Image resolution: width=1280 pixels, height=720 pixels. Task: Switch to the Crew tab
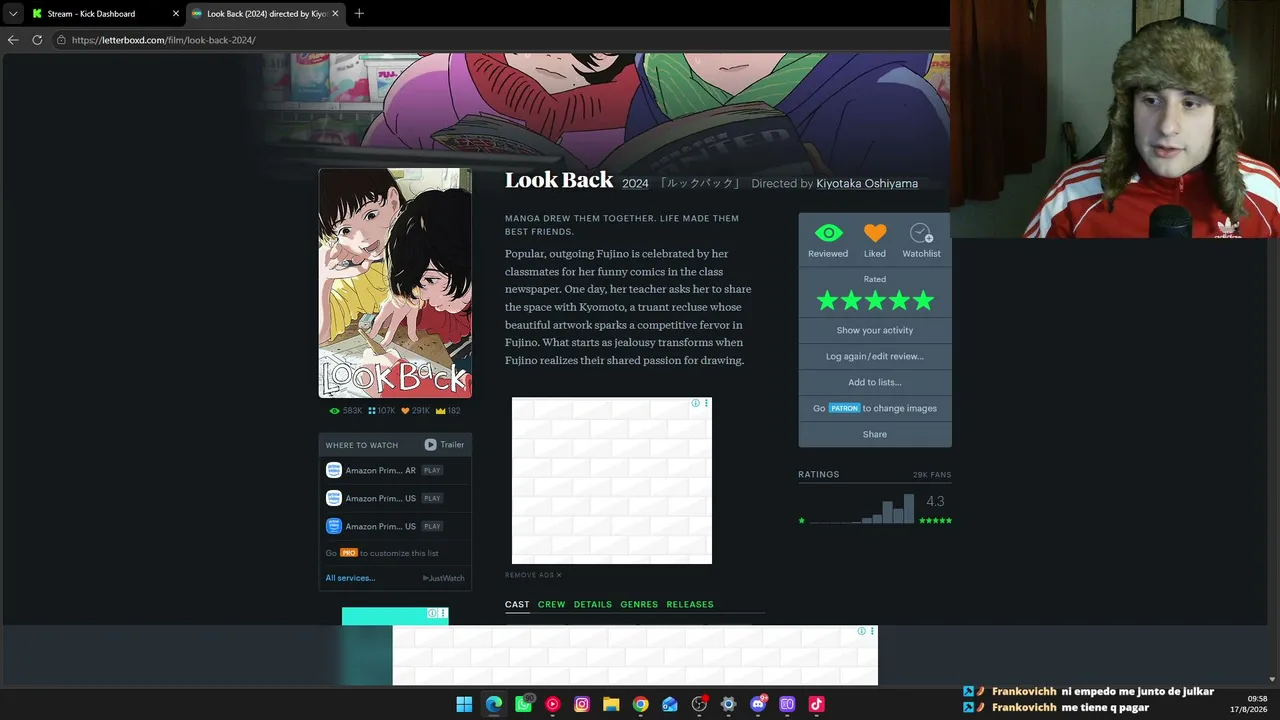pyautogui.click(x=552, y=604)
